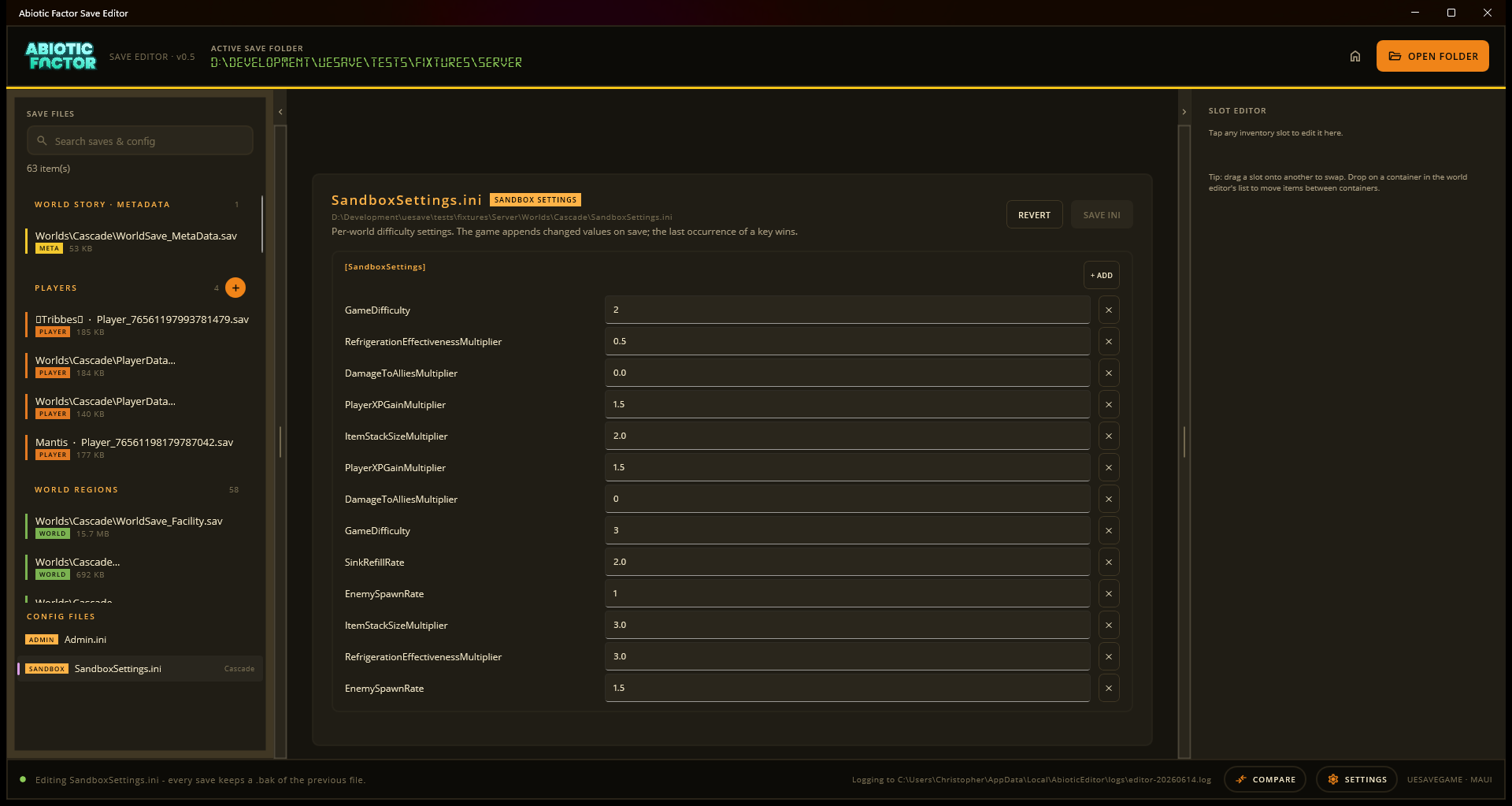Viewport: 1512px width, 806px height.
Task: Click the SANDBOX SETTINGS badge
Action: (535, 200)
